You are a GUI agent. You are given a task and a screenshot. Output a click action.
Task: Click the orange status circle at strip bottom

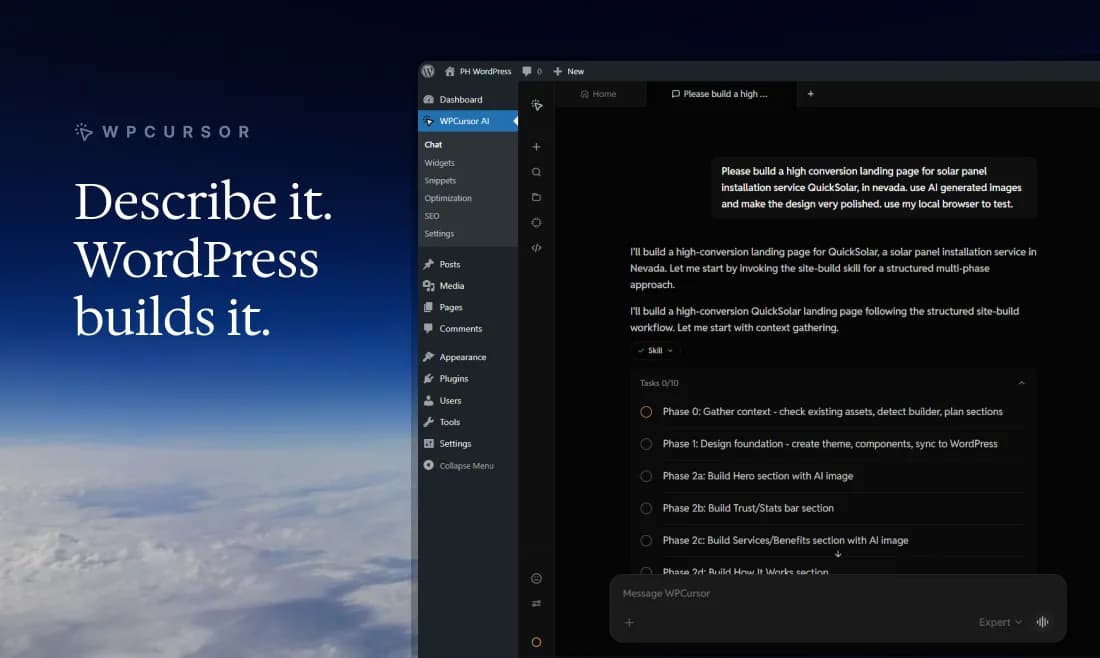537,642
